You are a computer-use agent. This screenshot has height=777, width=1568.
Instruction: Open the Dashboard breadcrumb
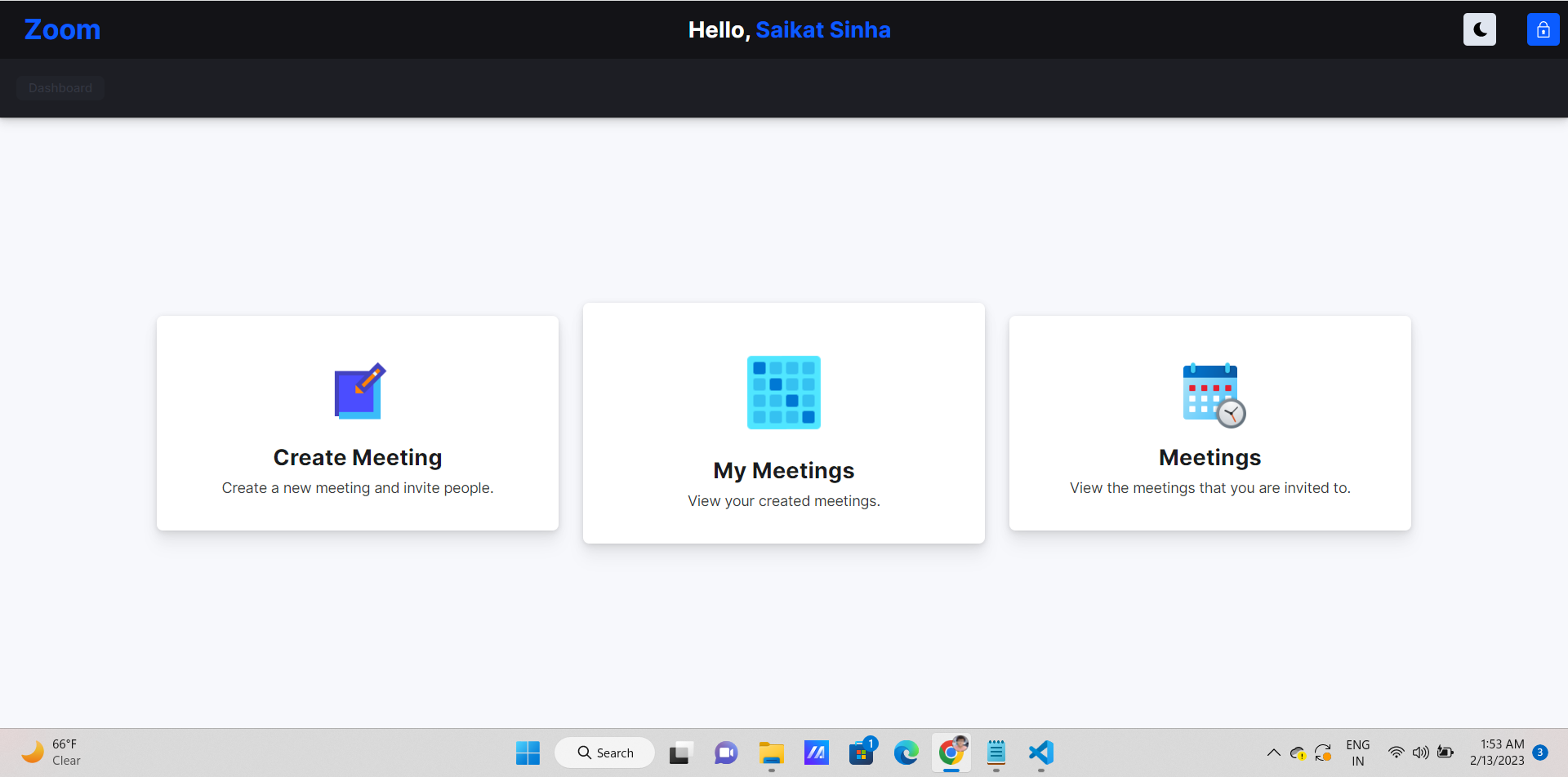pos(60,88)
